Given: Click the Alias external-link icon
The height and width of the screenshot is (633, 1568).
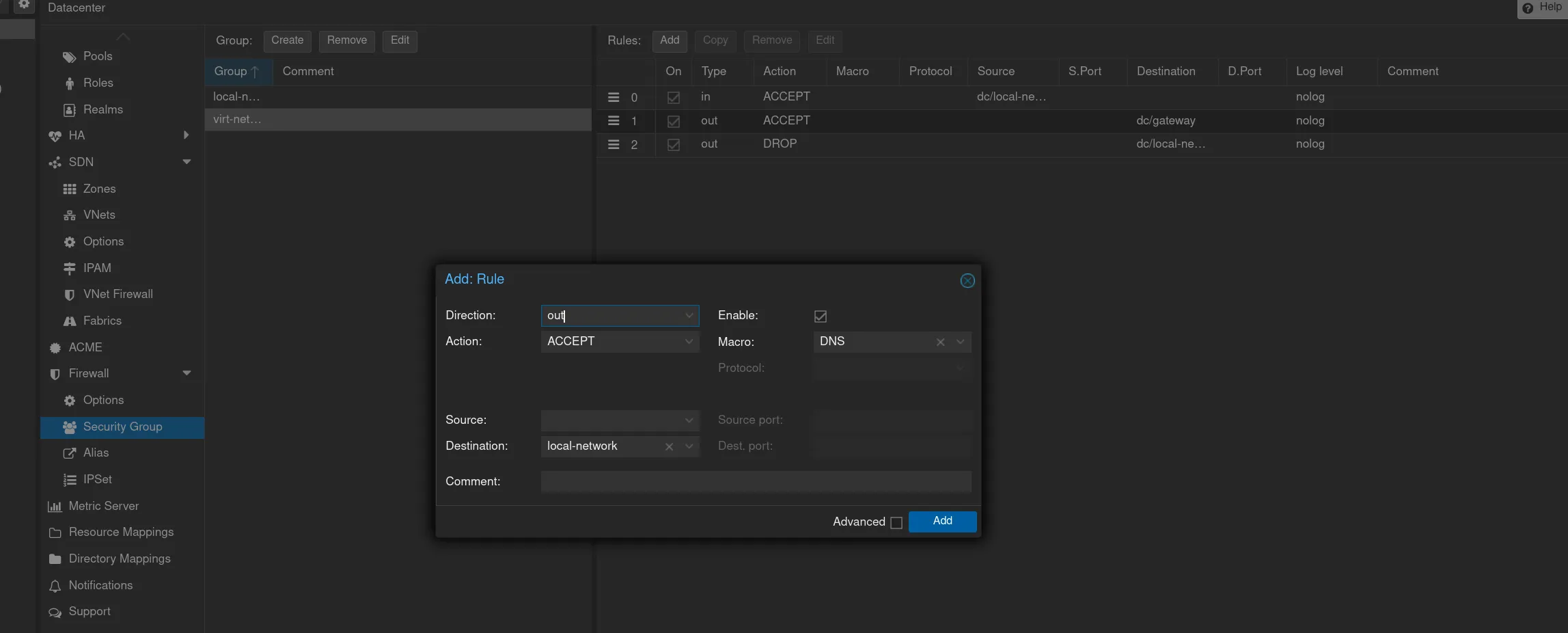Looking at the screenshot, I should [69, 453].
